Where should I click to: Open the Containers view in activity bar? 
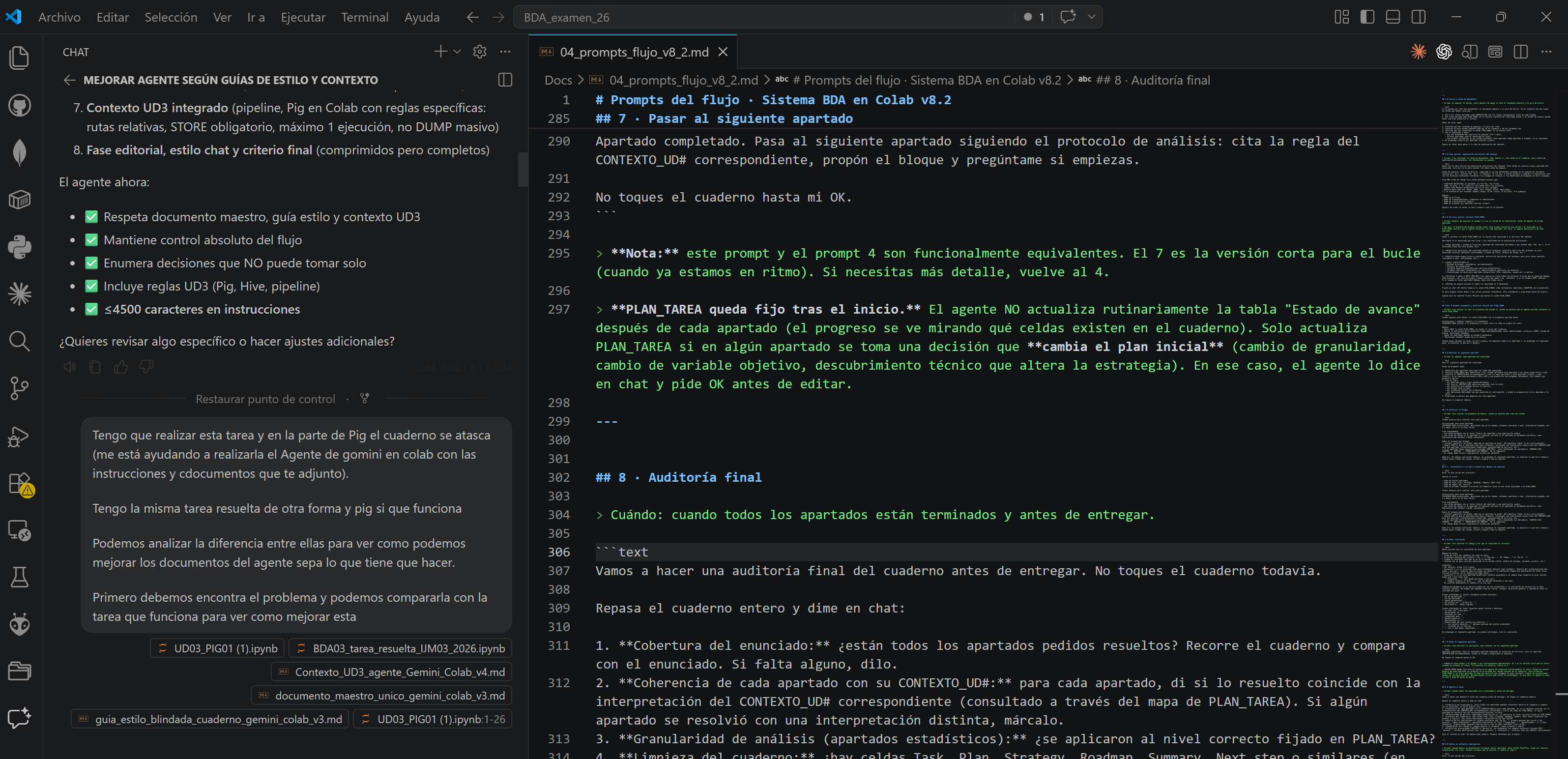(20, 200)
